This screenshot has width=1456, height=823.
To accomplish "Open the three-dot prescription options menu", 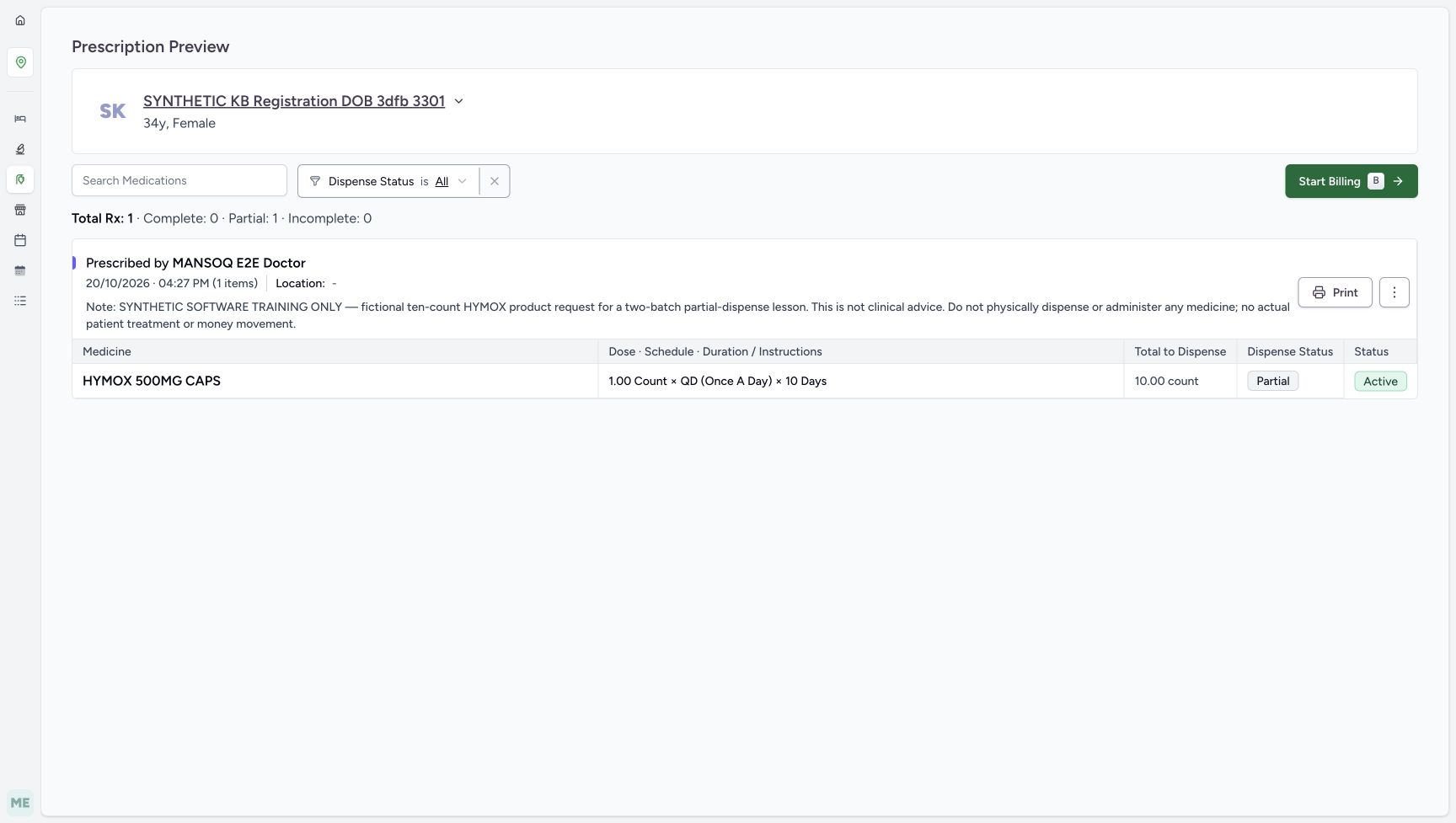I will point(1394,292).
